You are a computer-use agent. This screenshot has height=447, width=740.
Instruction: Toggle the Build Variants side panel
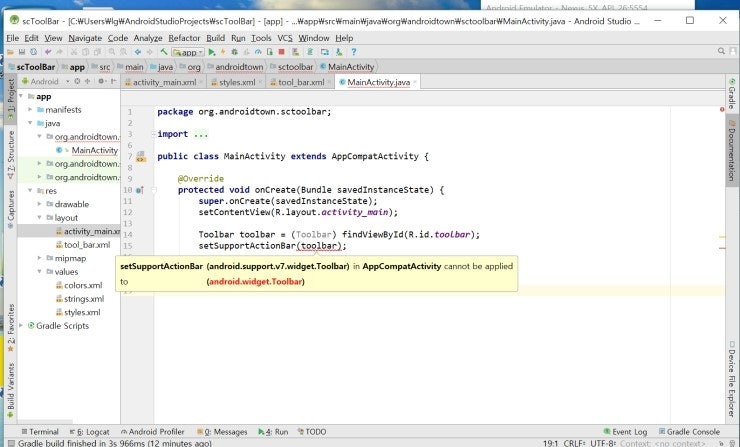tap(10, 391)
